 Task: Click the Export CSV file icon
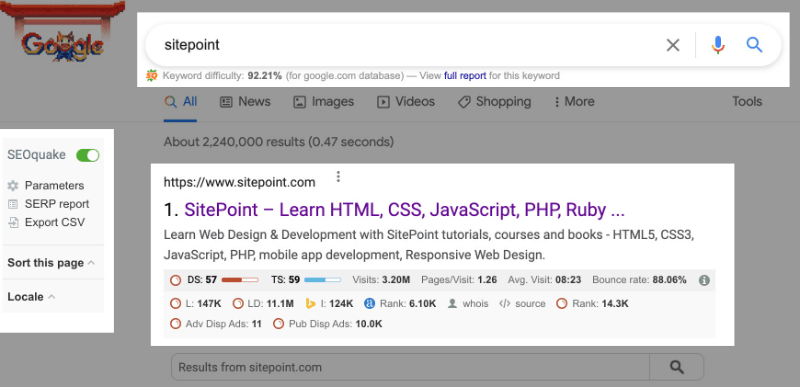pos(13,222)
